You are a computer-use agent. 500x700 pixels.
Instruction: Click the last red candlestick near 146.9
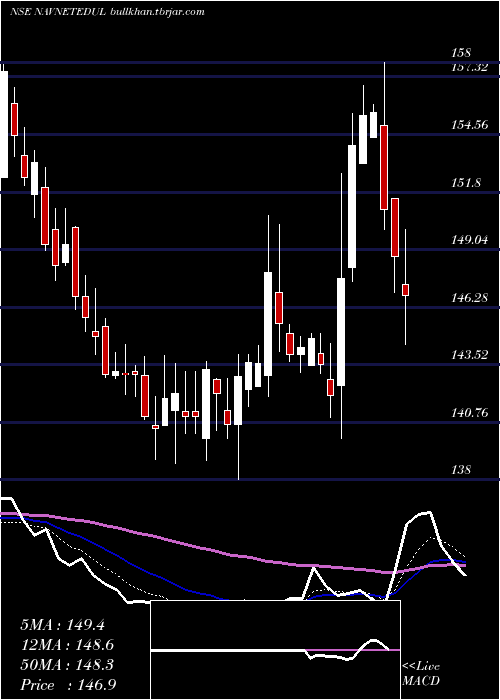click(x=405, y=290)
